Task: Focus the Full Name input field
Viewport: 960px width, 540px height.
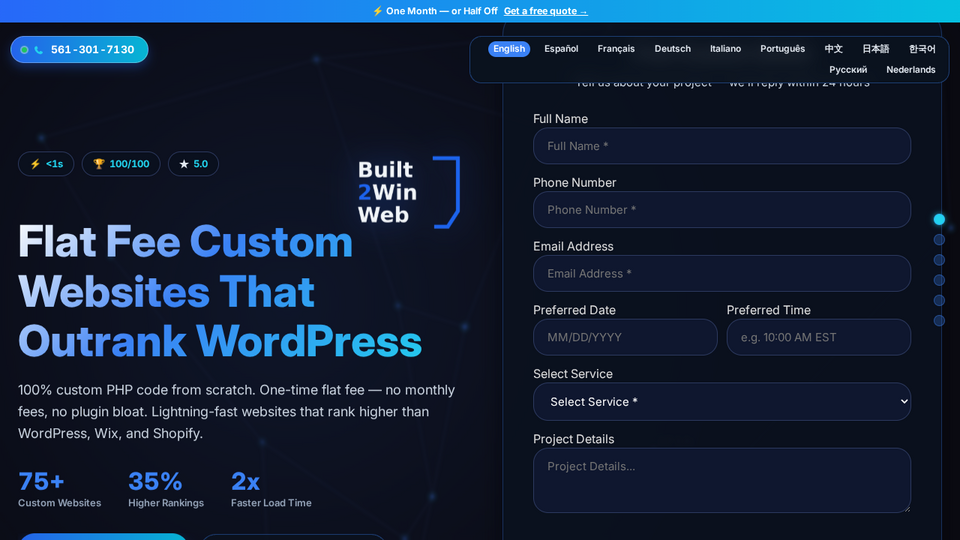Action: tap(722, 146)
